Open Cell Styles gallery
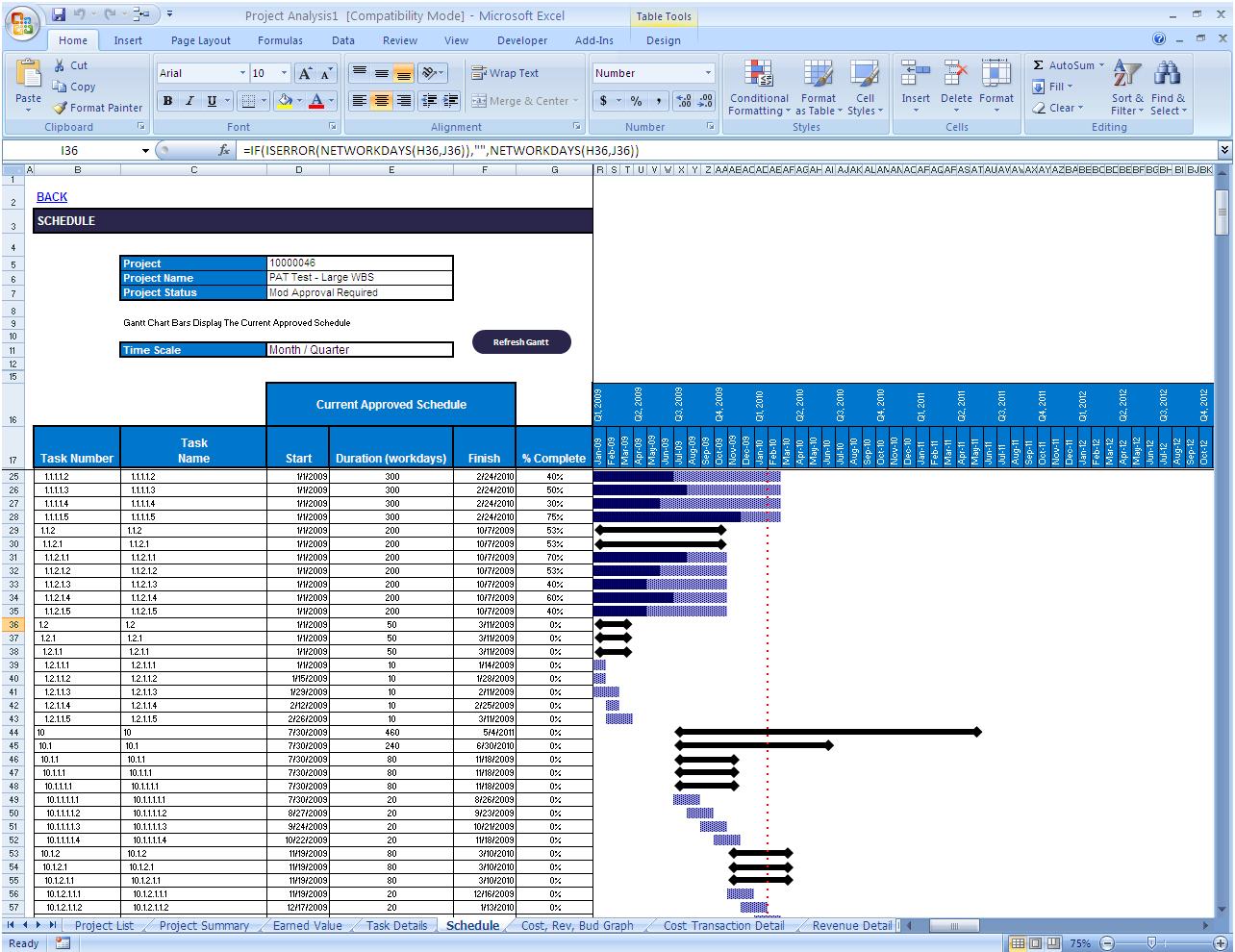This screenshot has height=952, width=1235. tap(864, 88)
